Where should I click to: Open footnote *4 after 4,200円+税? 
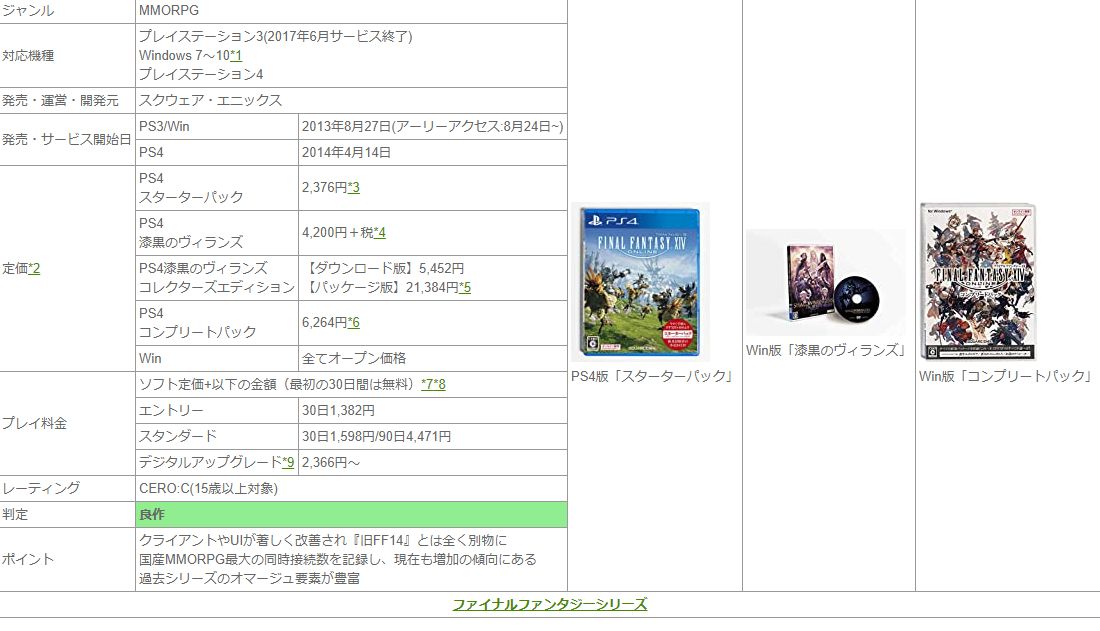(380, 232)
